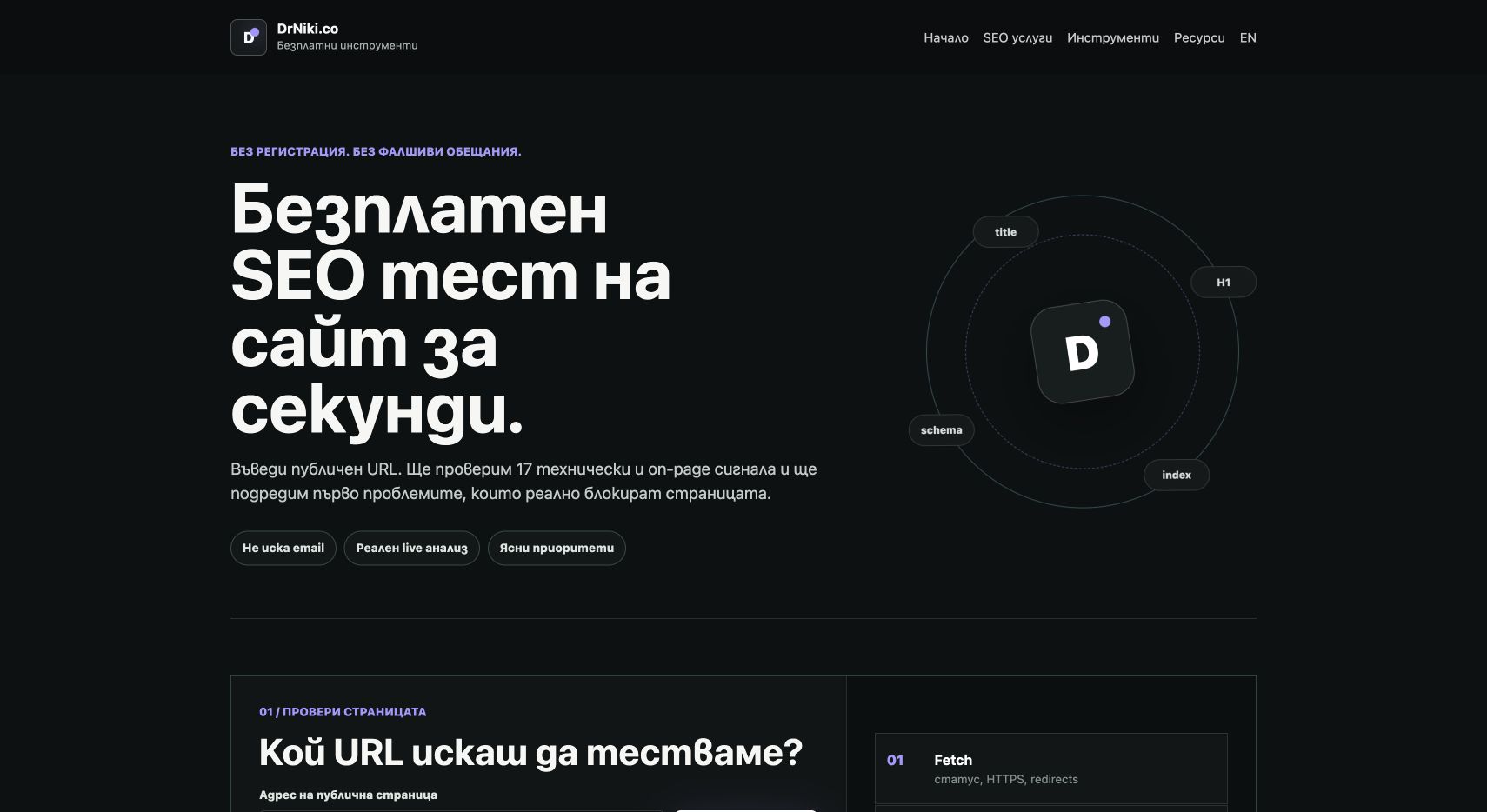Select the 'title' tag on the orbit
Viewport: 1487px width, 812px height.
click(1006, 232)
